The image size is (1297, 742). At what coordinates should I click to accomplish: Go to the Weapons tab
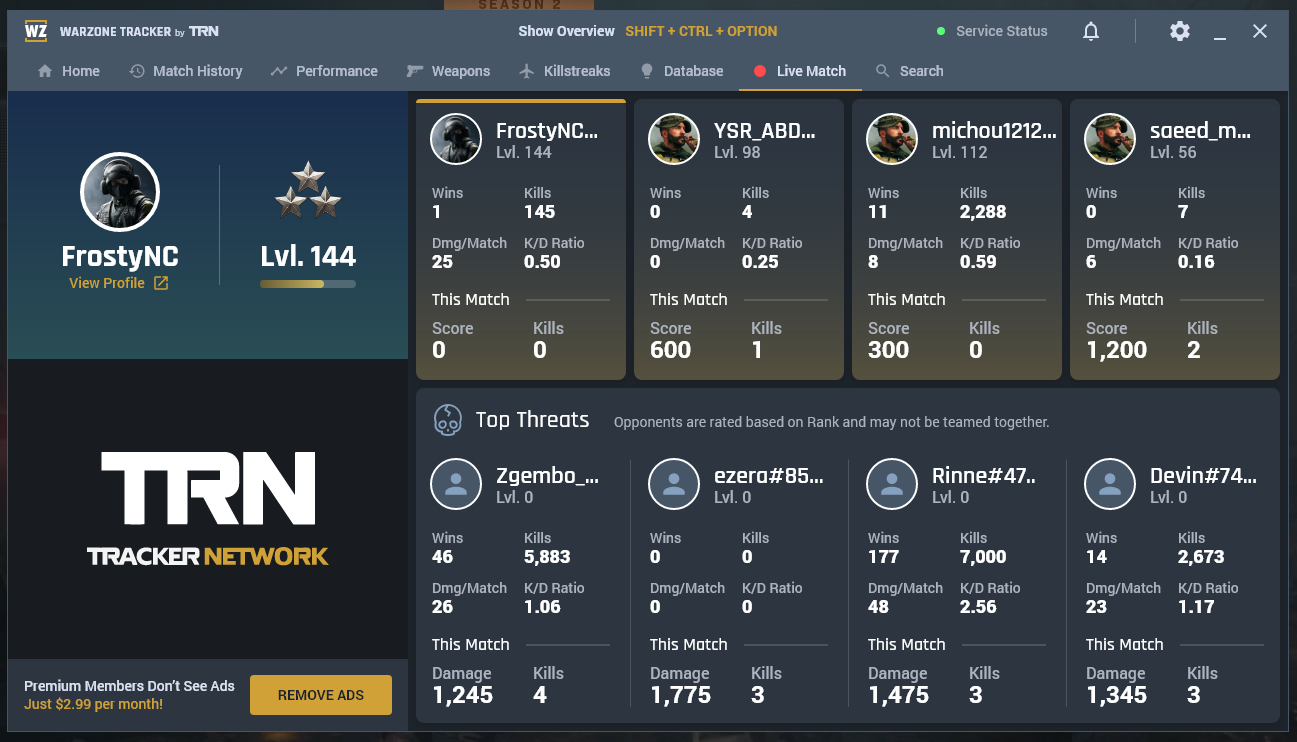tap(448, 71)
